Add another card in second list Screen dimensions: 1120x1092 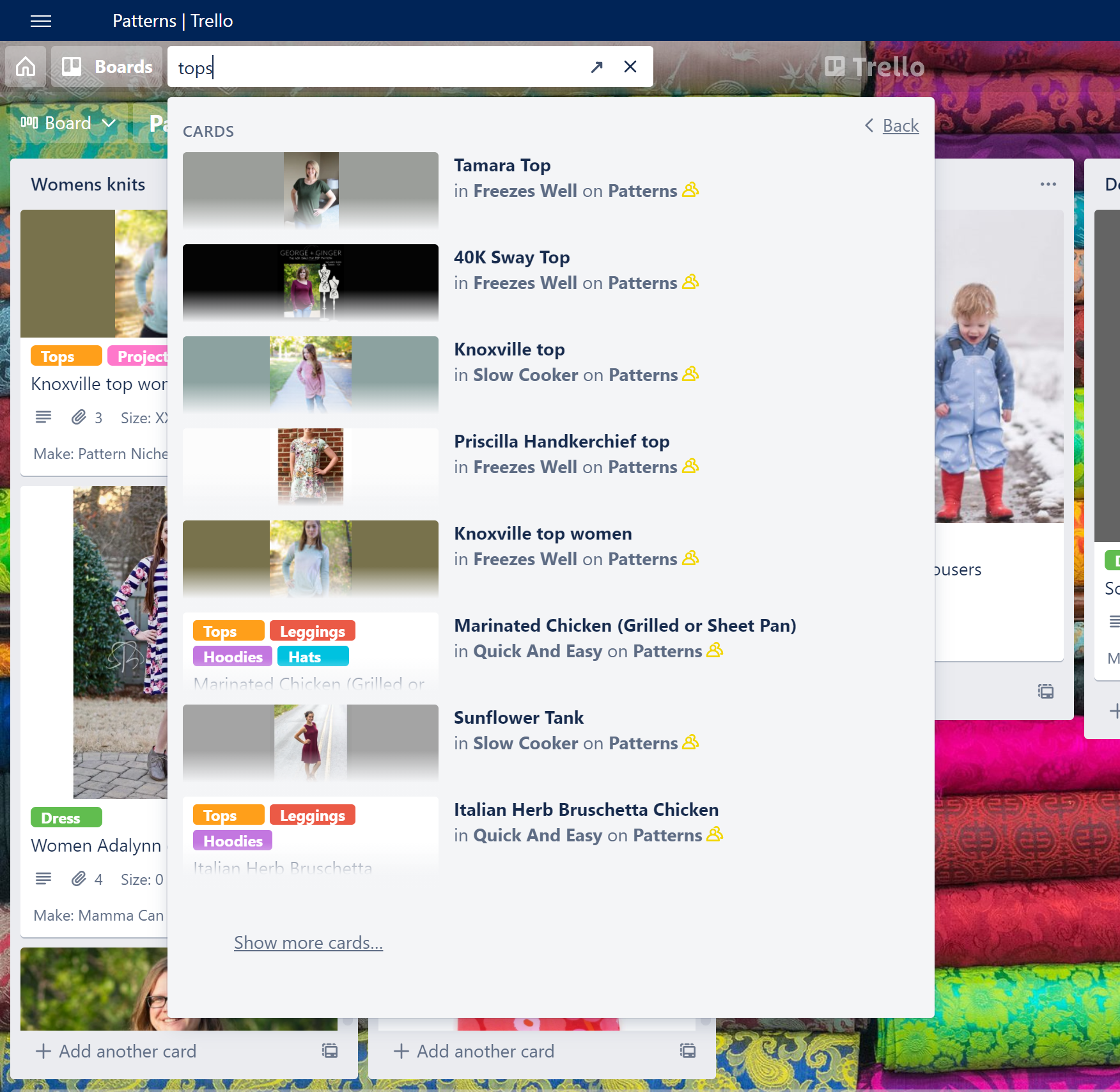coord(474,1051)
